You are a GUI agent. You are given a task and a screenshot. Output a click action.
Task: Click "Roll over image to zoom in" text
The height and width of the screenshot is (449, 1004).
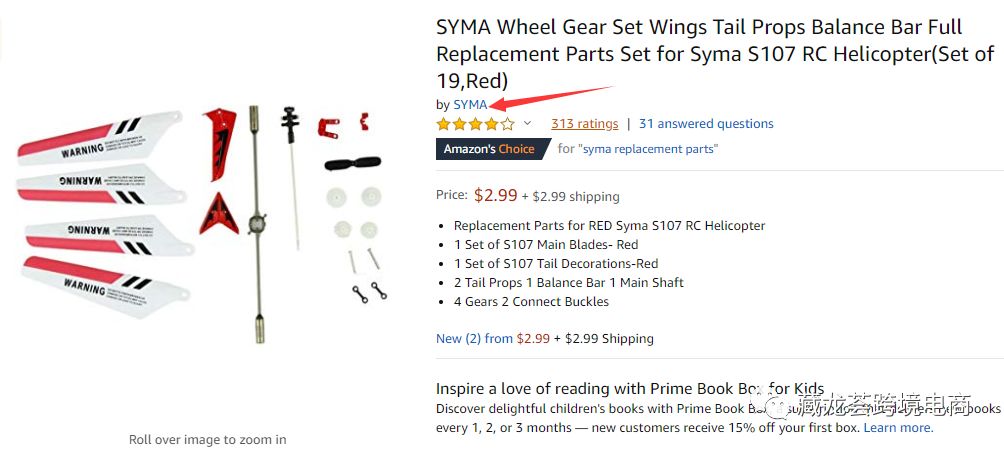coord(207,439)
